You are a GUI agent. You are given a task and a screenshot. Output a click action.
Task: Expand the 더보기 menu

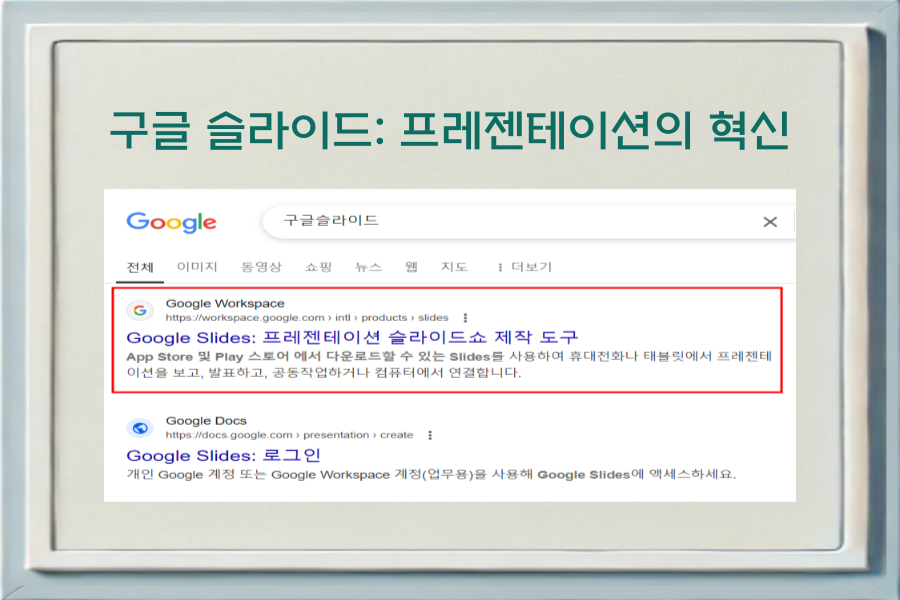[525, 266]
